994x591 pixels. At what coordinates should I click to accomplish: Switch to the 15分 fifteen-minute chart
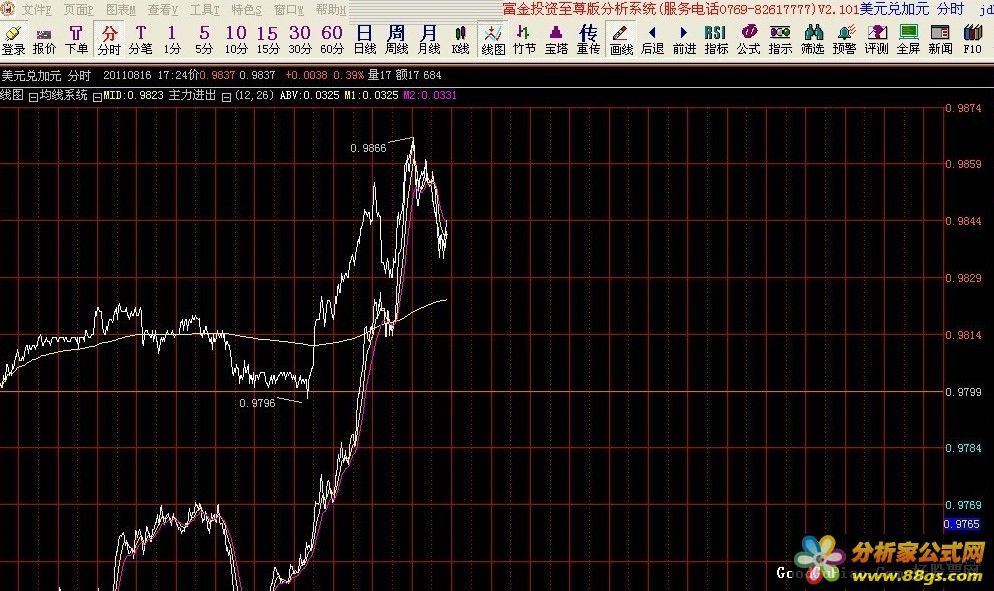point(268,39)
